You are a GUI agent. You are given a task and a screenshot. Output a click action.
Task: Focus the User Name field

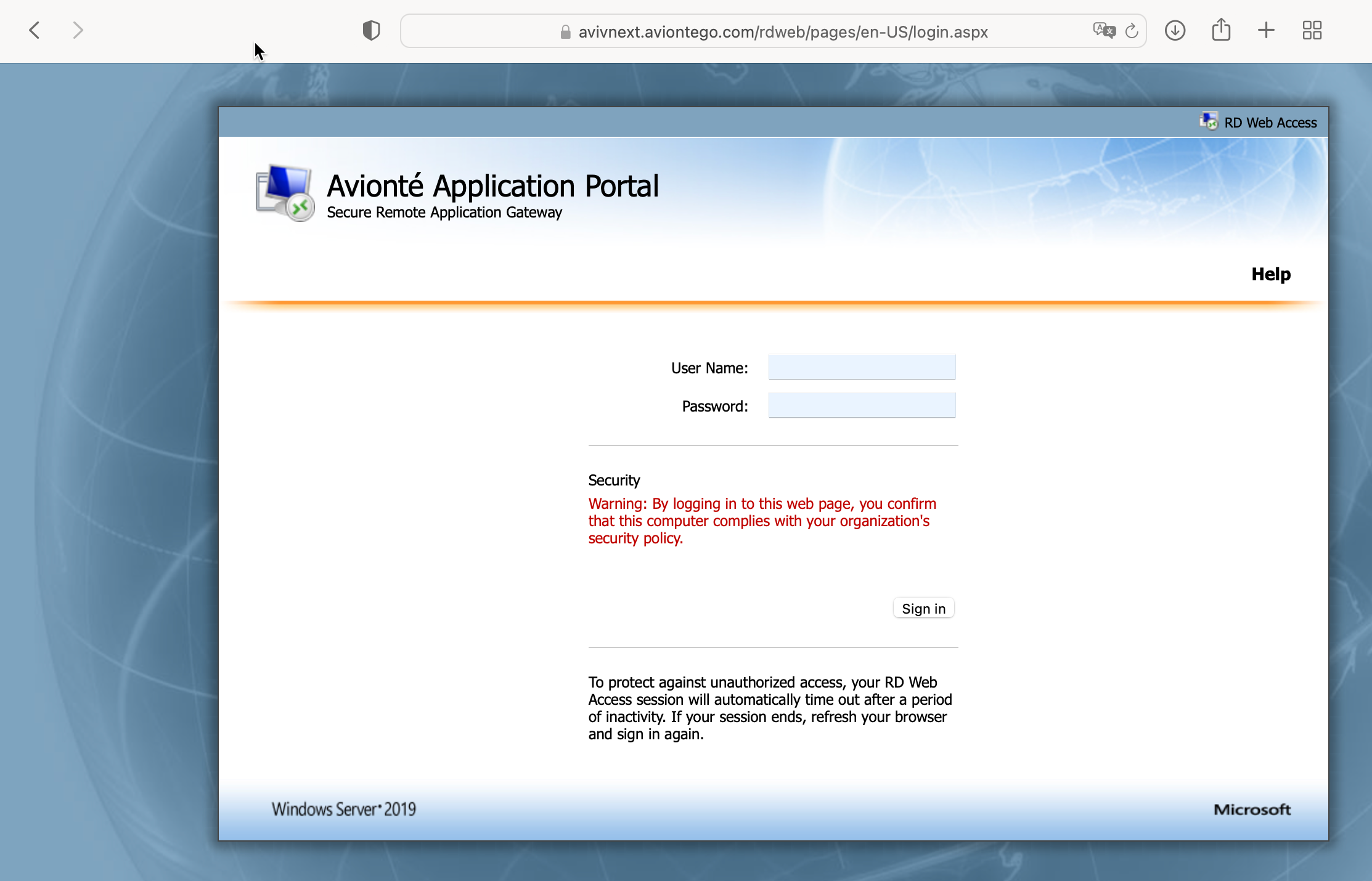coord(862,367)
